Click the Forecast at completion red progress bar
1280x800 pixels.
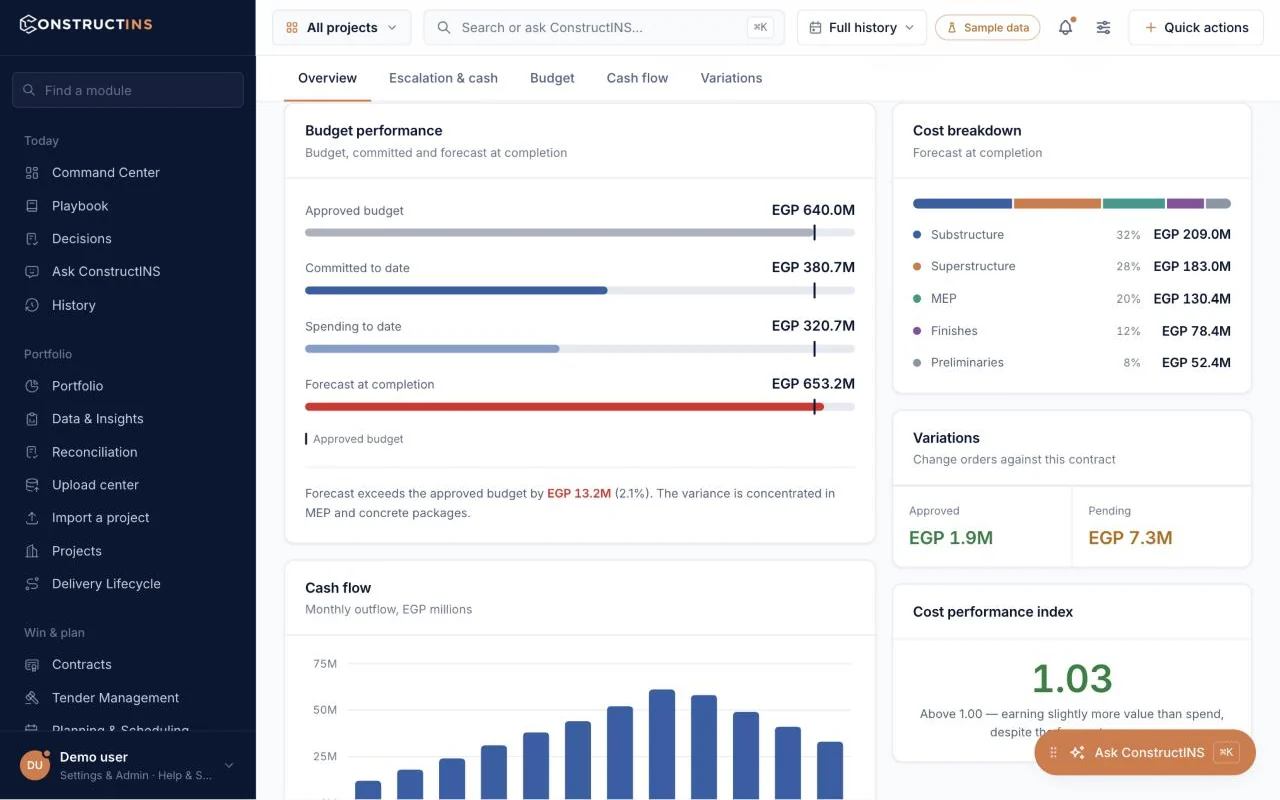564,407
